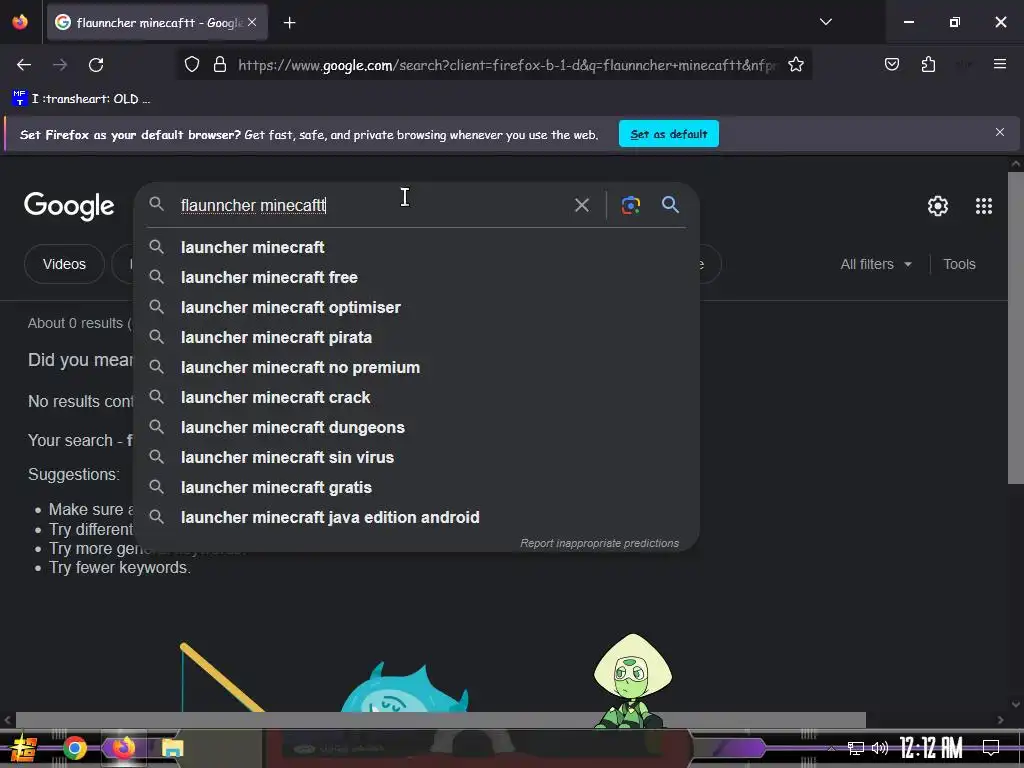This screenshot has width=1024, height=768.
Task: Open the volume speaker tray icon
Action: (x=880, y=748)
